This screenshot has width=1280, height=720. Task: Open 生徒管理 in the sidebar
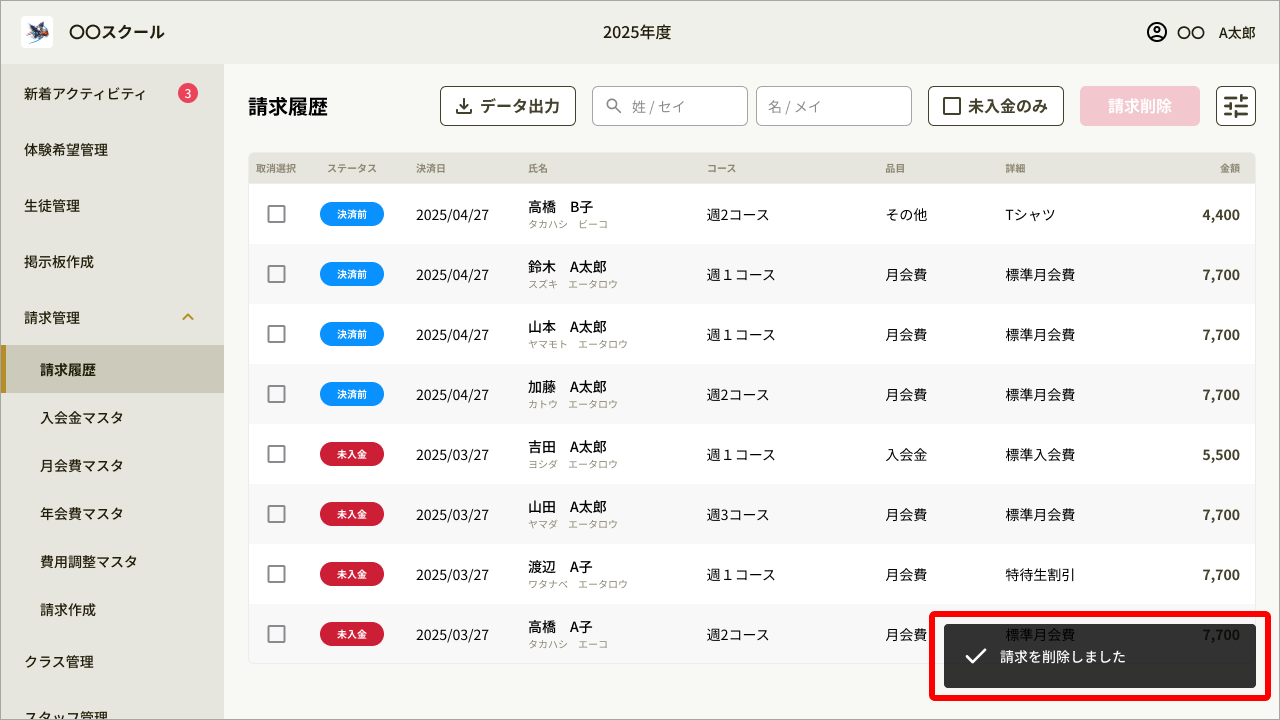pos(50,205)
